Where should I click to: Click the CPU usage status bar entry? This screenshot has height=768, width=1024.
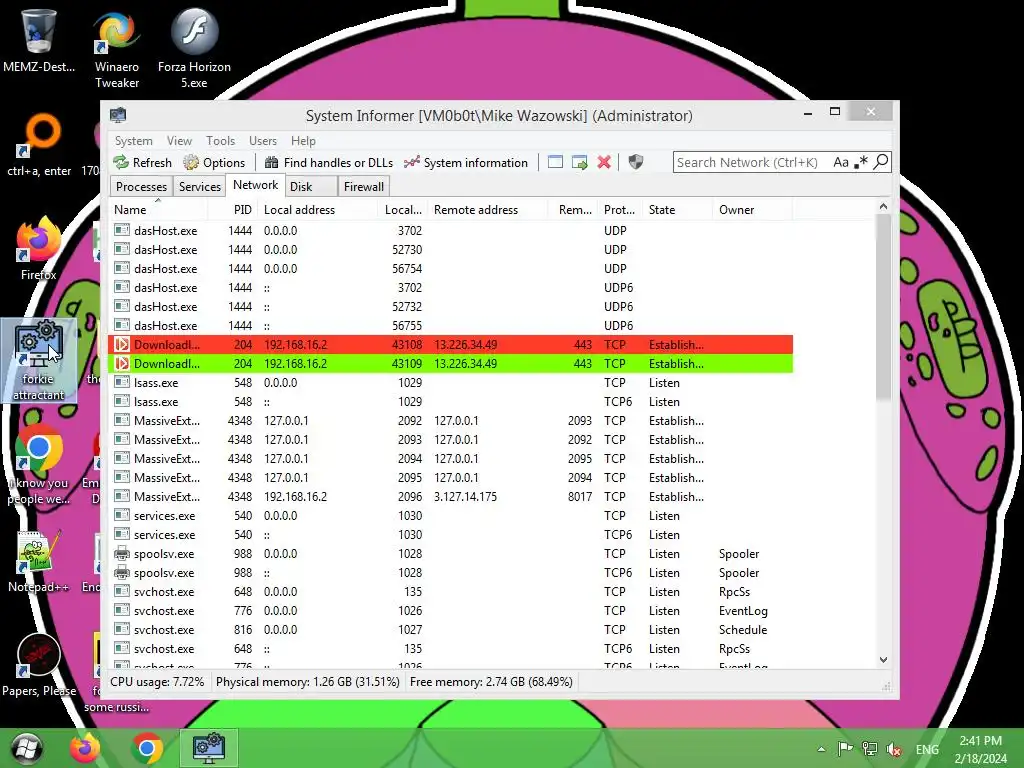coord(157,682)
